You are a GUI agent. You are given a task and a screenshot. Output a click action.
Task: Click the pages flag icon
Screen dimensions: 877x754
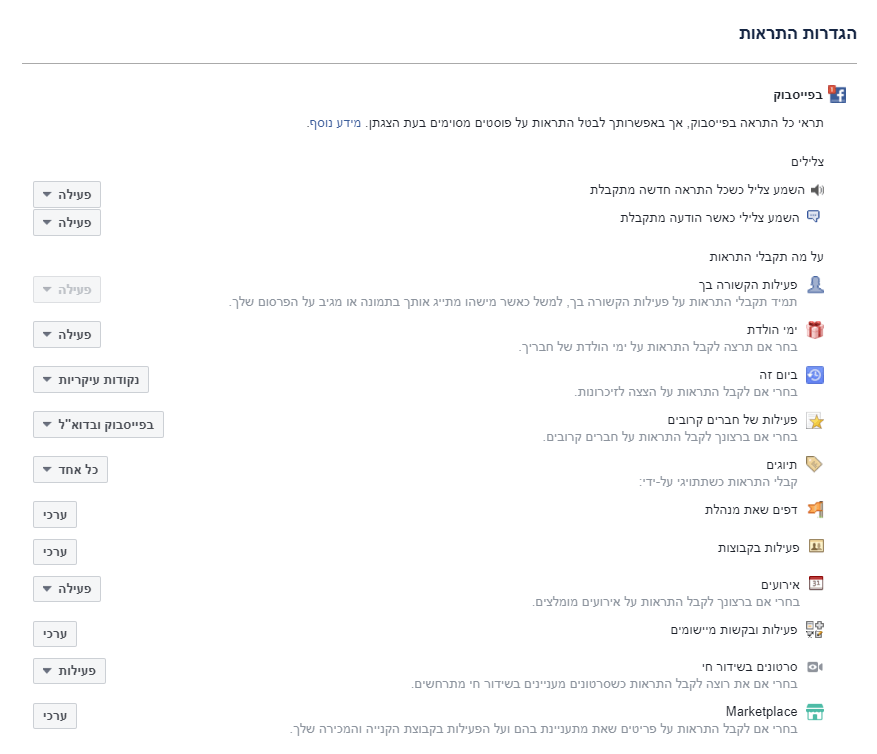point(815,509)
